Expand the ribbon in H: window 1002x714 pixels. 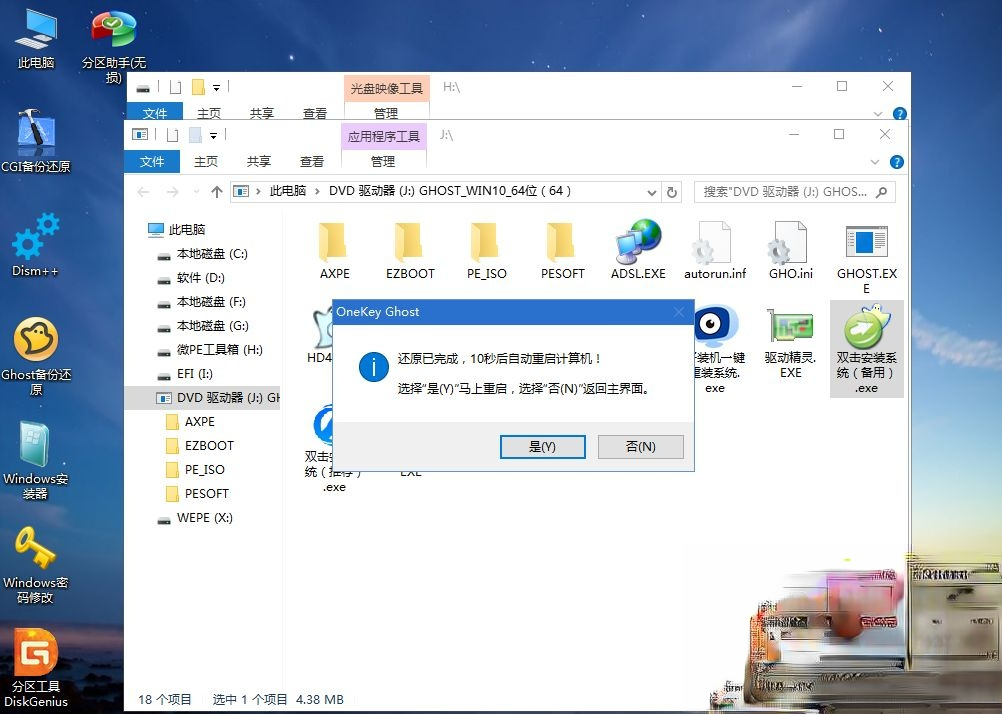click(878, 114)
